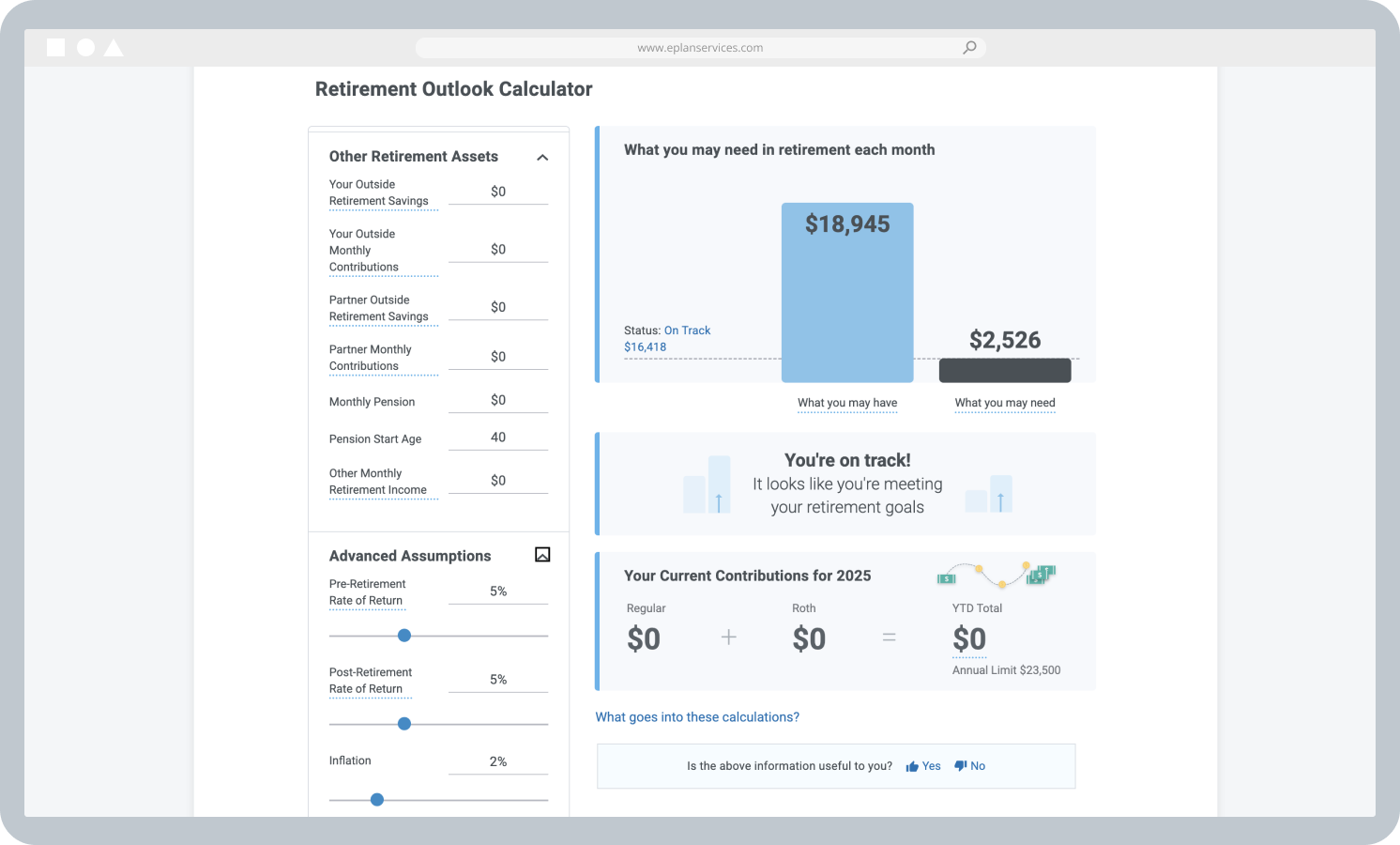Click the browser URL address bar
Viewport: 1400px width, 845px height.
click(x=700, y=48)
